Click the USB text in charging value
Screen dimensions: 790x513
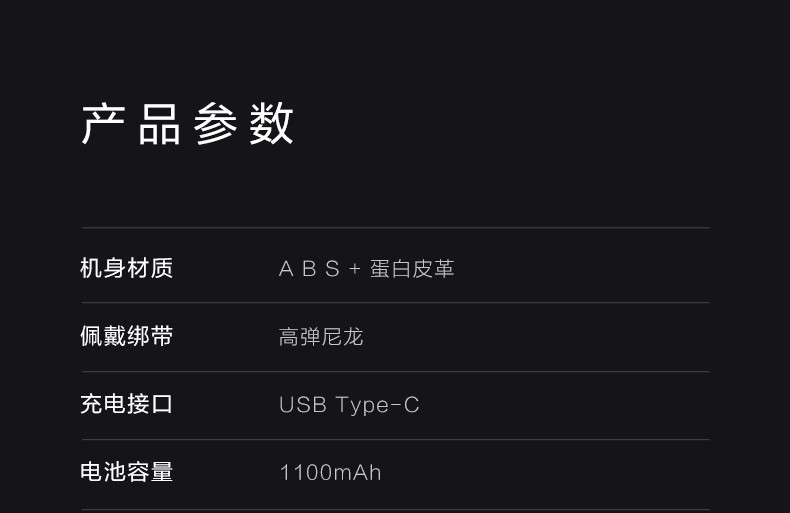(x=302, y=405)
